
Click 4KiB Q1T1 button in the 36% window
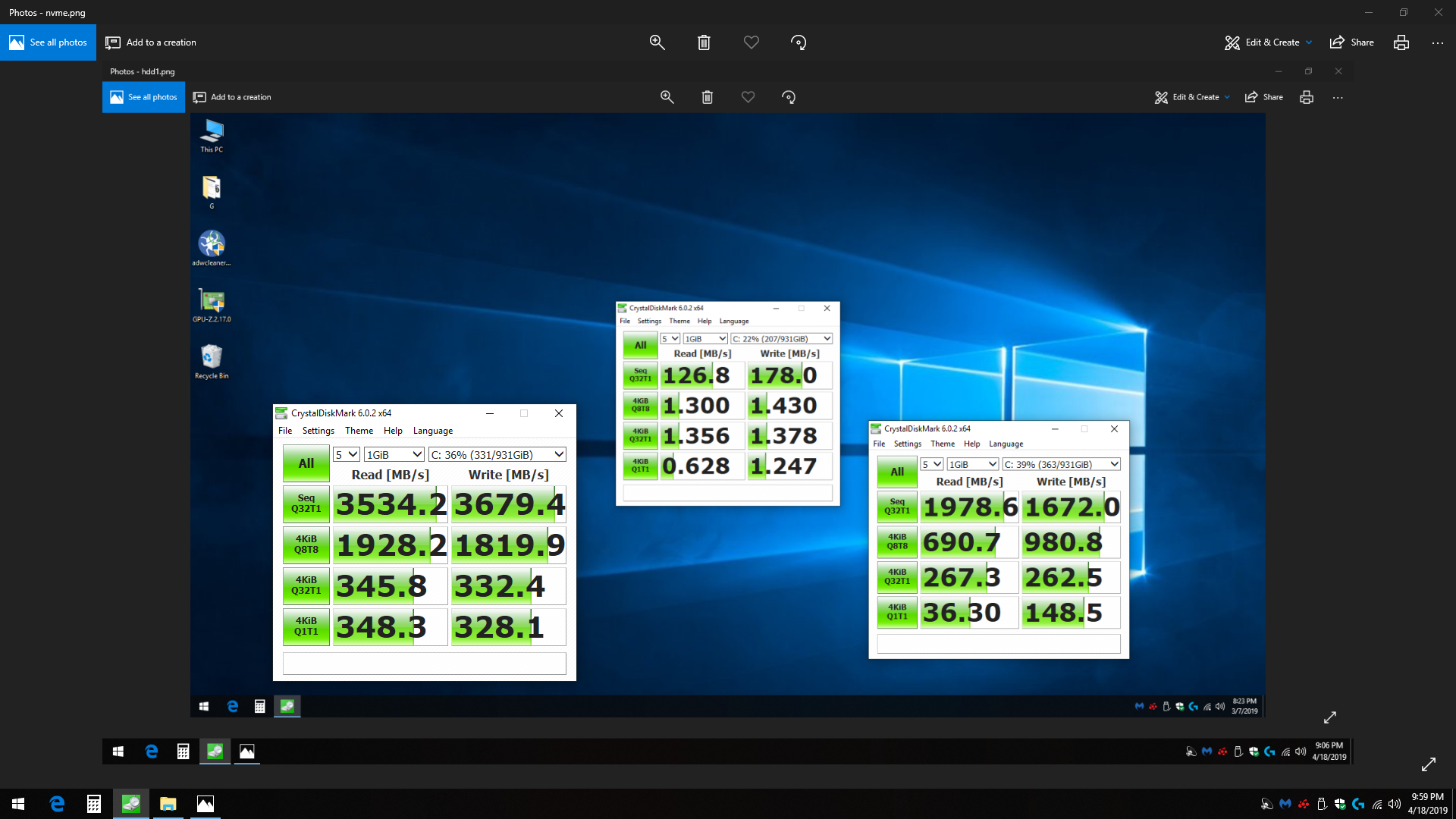coord(306,627)
